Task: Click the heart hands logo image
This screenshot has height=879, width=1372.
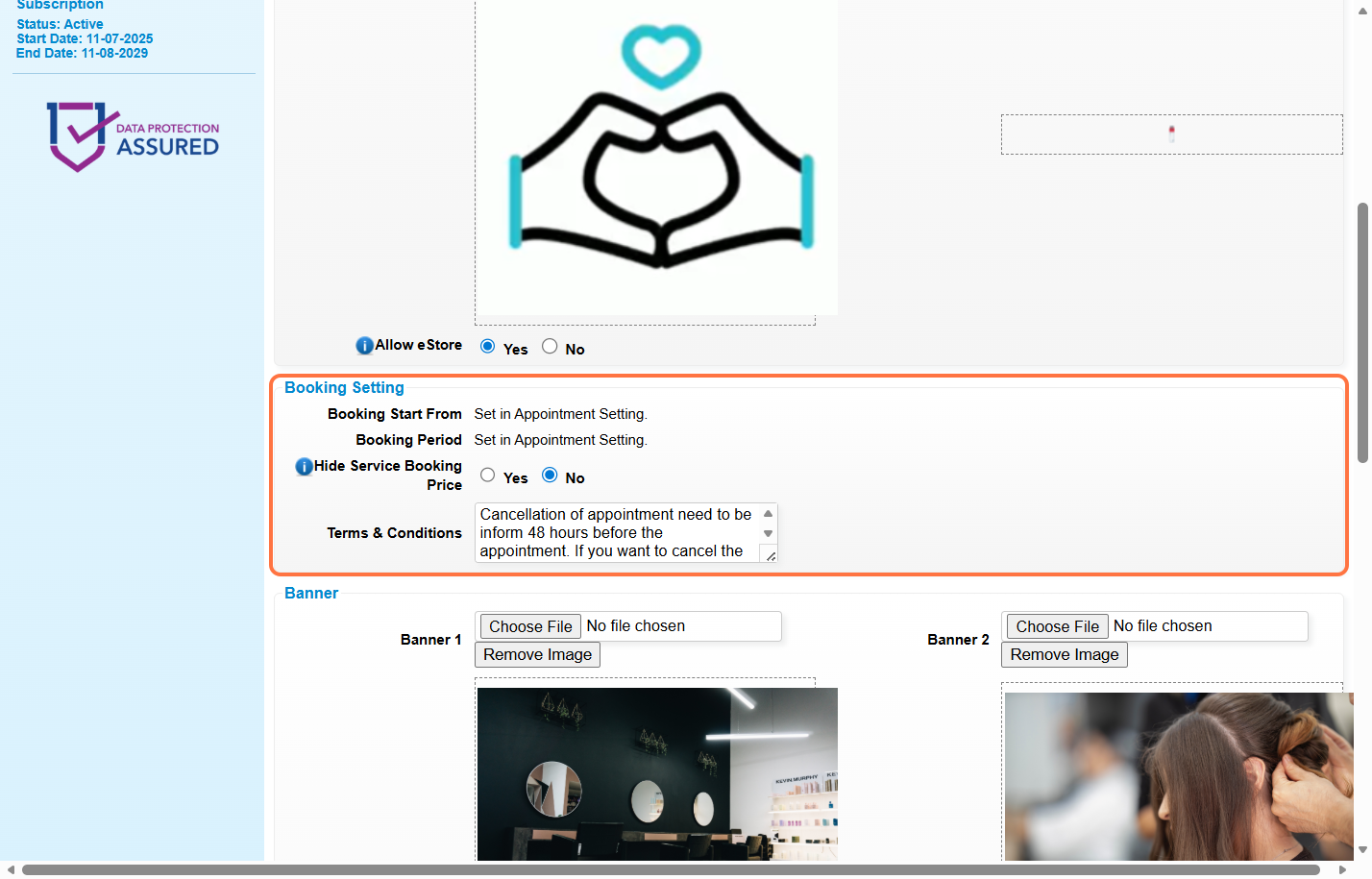Action: (659, 154)
